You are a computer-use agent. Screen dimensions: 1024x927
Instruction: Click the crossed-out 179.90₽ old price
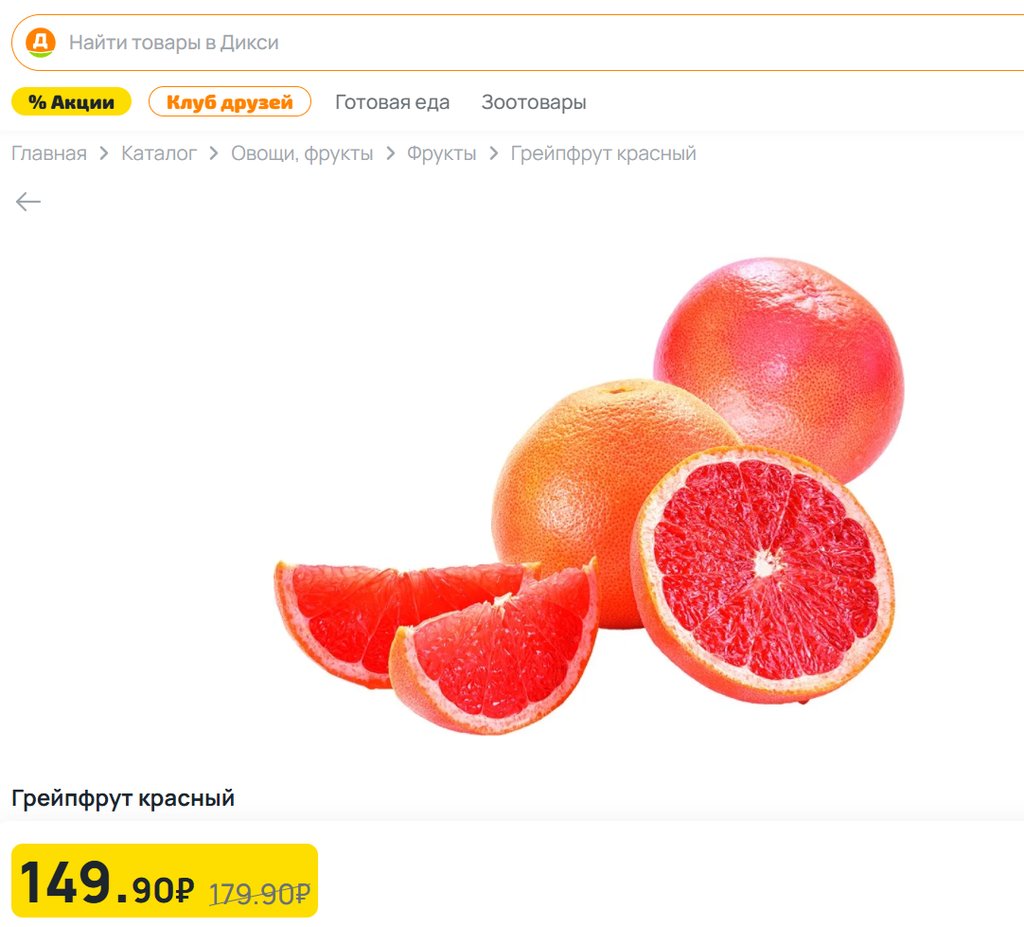pyautogui.click(x=259, y=893)
